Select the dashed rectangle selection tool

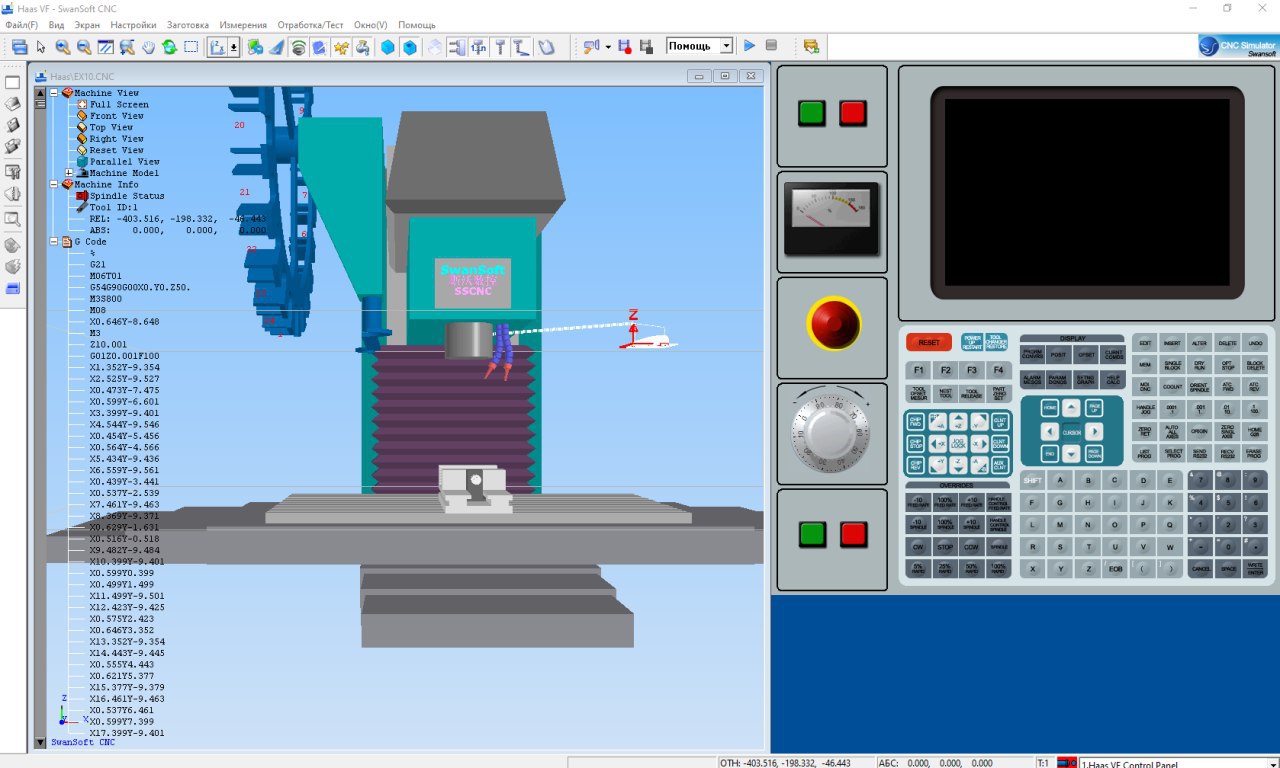(191, 46)
